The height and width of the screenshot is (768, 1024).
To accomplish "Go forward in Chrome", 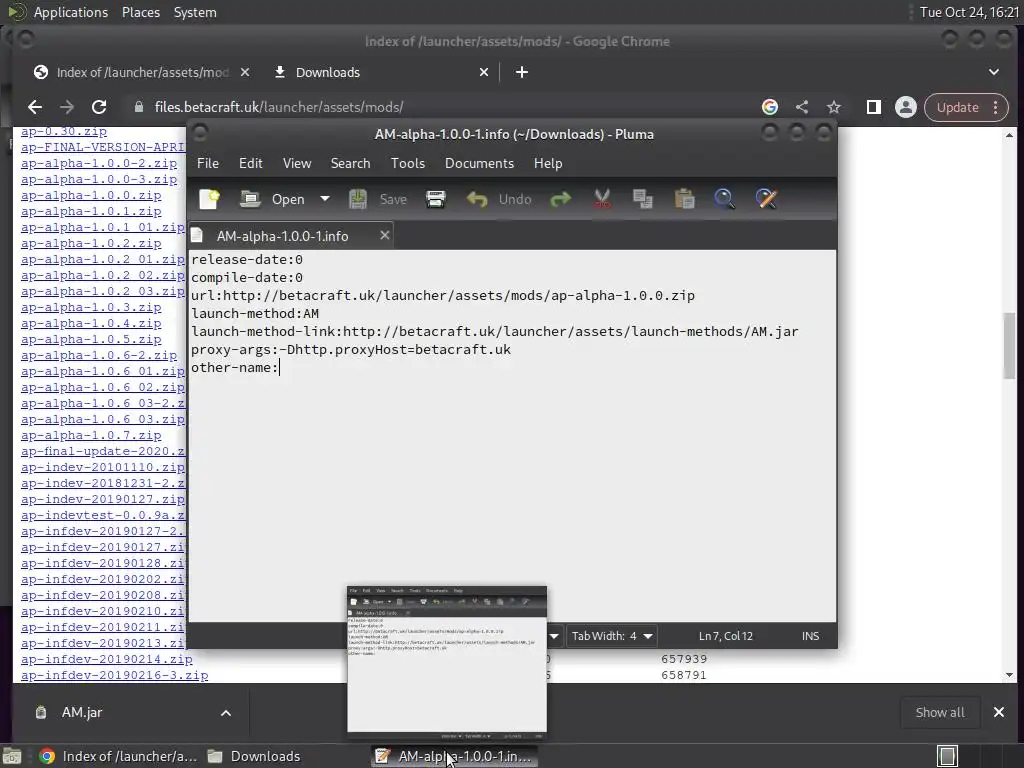I will coord(67,107).
